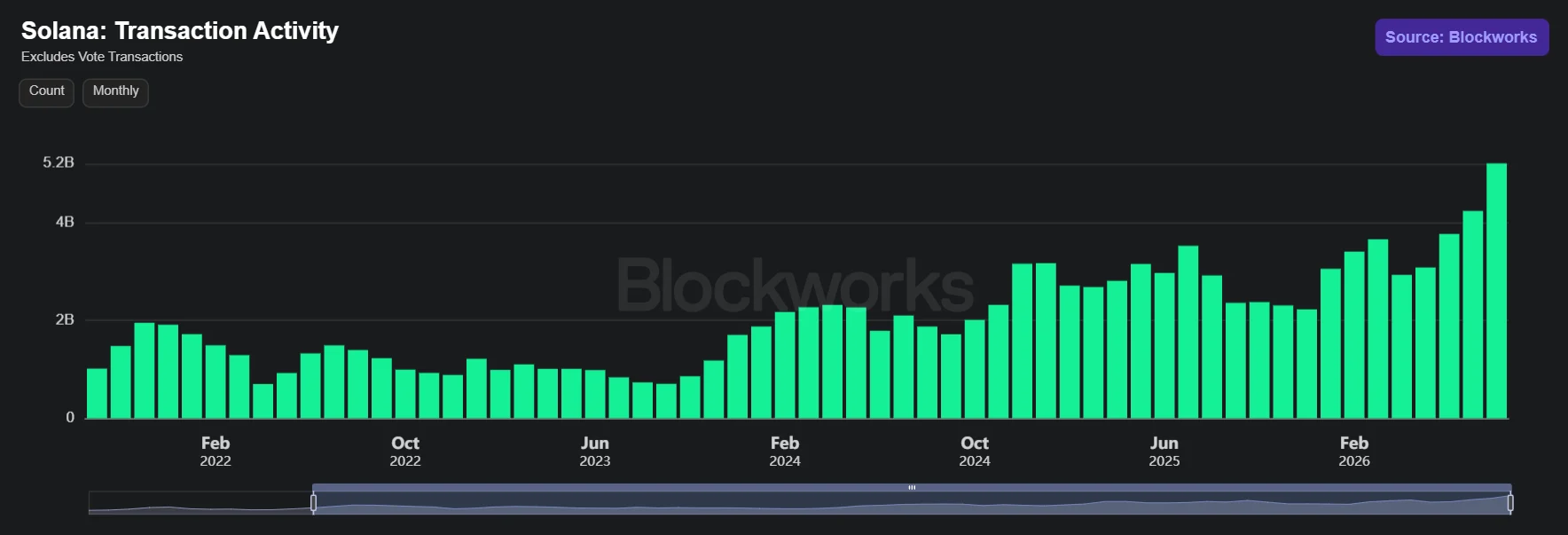The height and width of the screenshot is (535, 1568).
Task: Click the Solana: Transaction Activity title
Action: coord(180,31)
